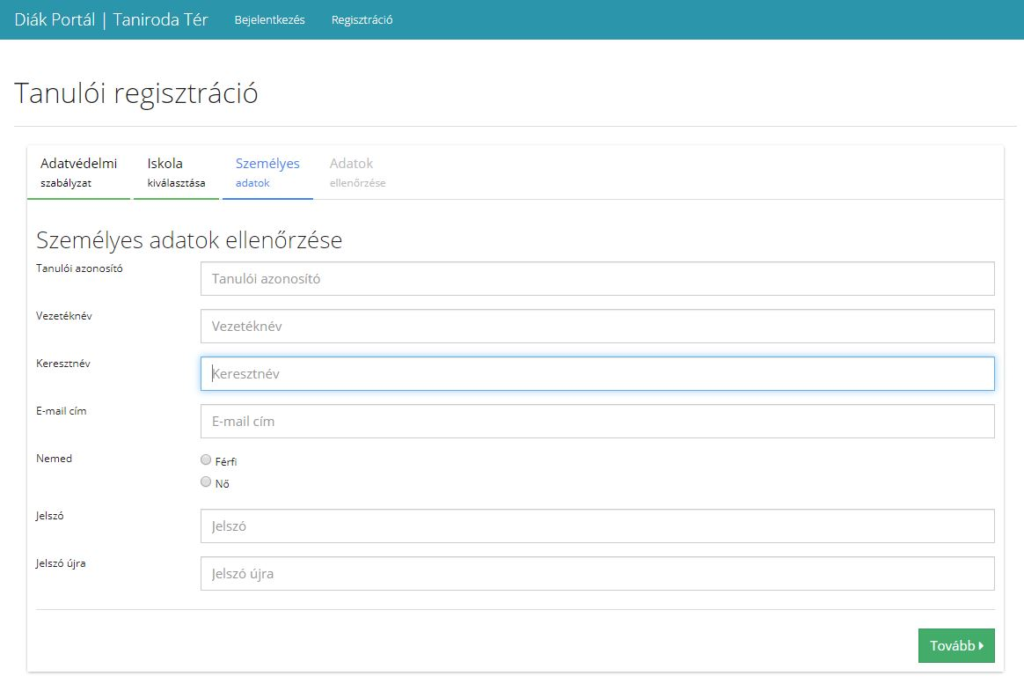Focus the Tanulói azonosító input field
Viewport: 1024px width, 691px height.
click(x=597, y=279)
